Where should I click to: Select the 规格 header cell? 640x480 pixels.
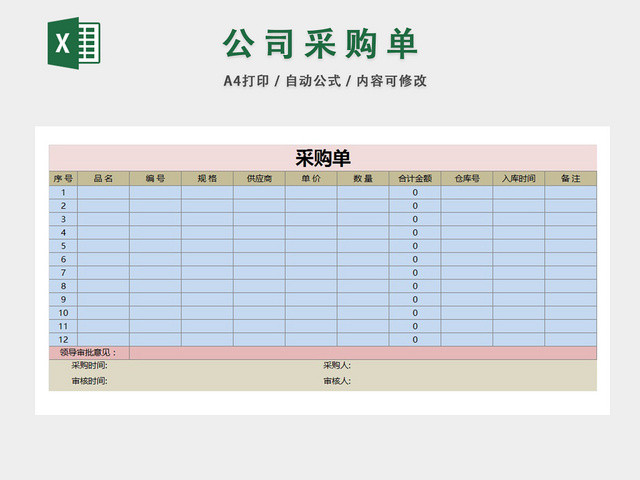coord(207,178)
